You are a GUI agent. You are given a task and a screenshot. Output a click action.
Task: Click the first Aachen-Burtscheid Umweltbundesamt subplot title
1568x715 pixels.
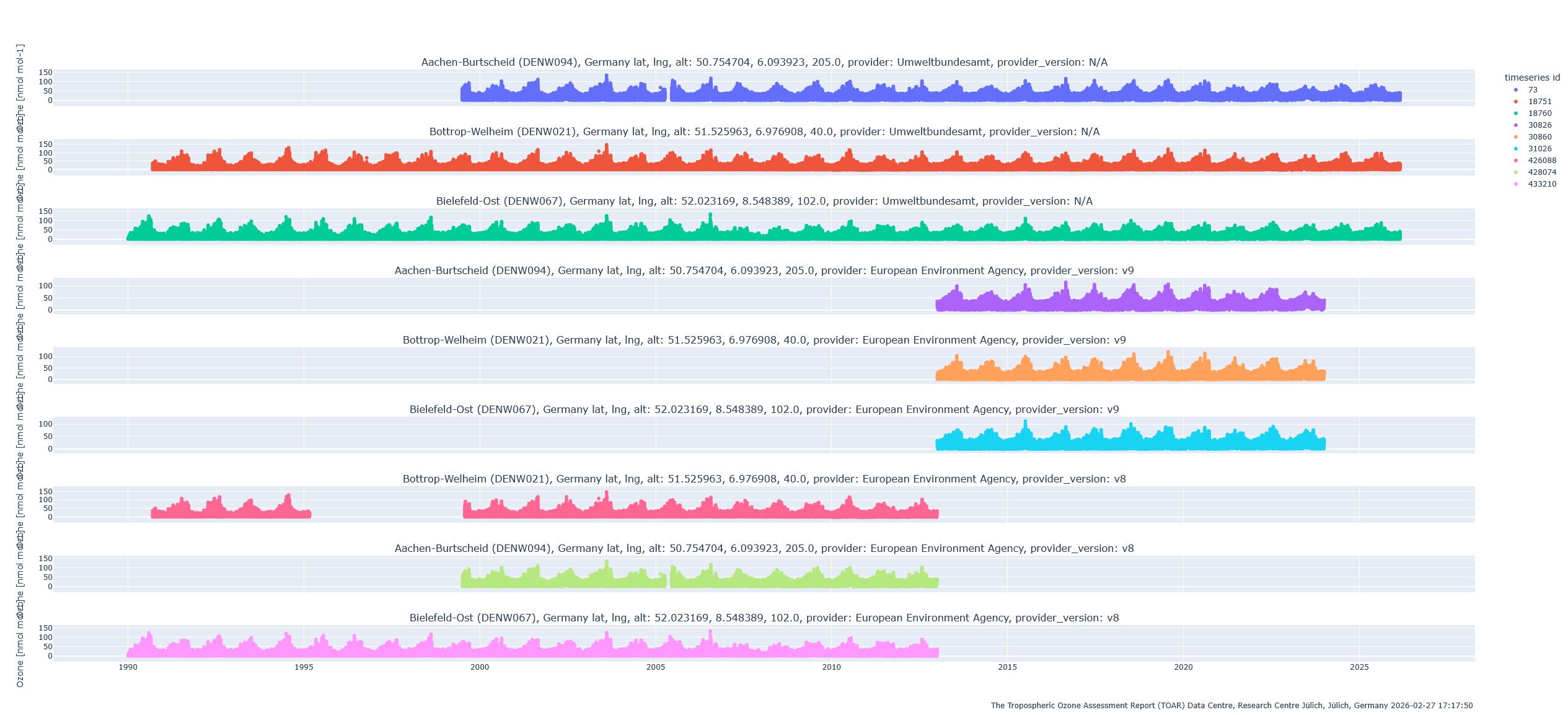pyautogui.click(x=764, y=62)
